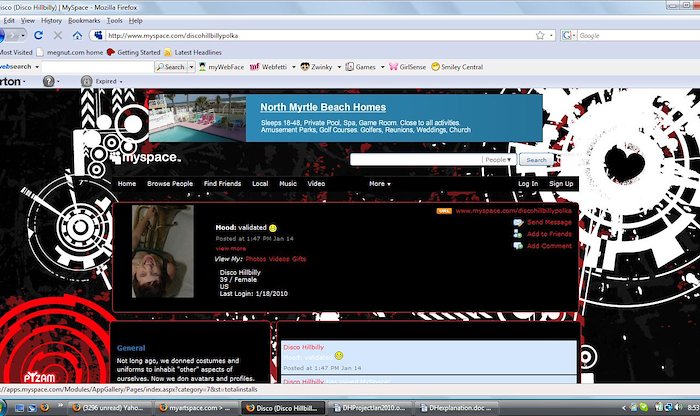The width and height of the screenshot is (700, 416).
Task: Switch to the DHexplanation.doc taskbar window
Action: (x=456, y=408)
